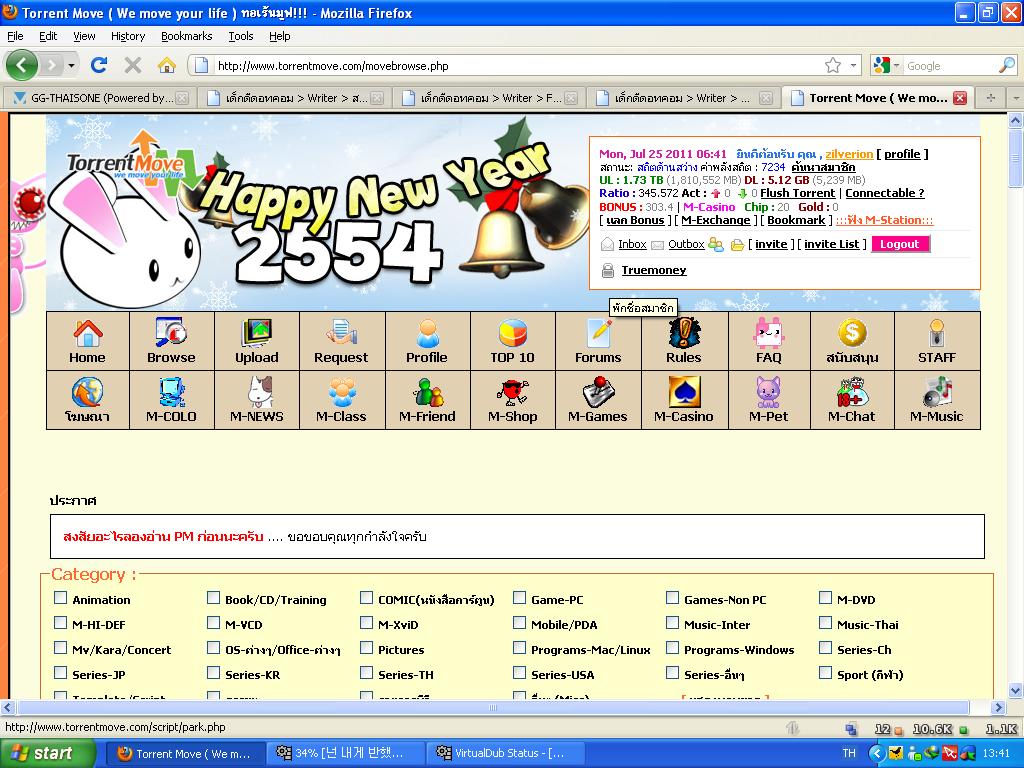Open a new tab with plus button
The image size is (1024, 768).
(x=991, y=98)
